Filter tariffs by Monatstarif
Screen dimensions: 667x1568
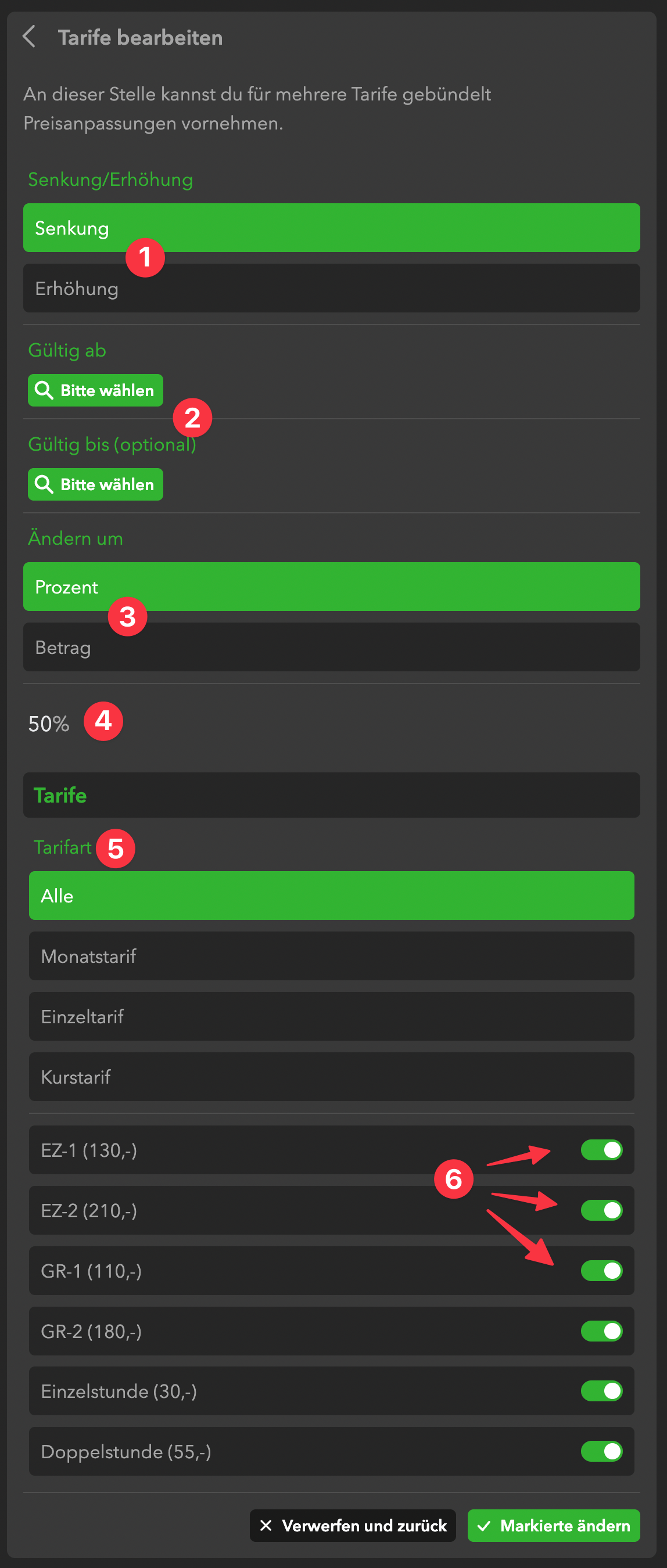coord(331,956)
